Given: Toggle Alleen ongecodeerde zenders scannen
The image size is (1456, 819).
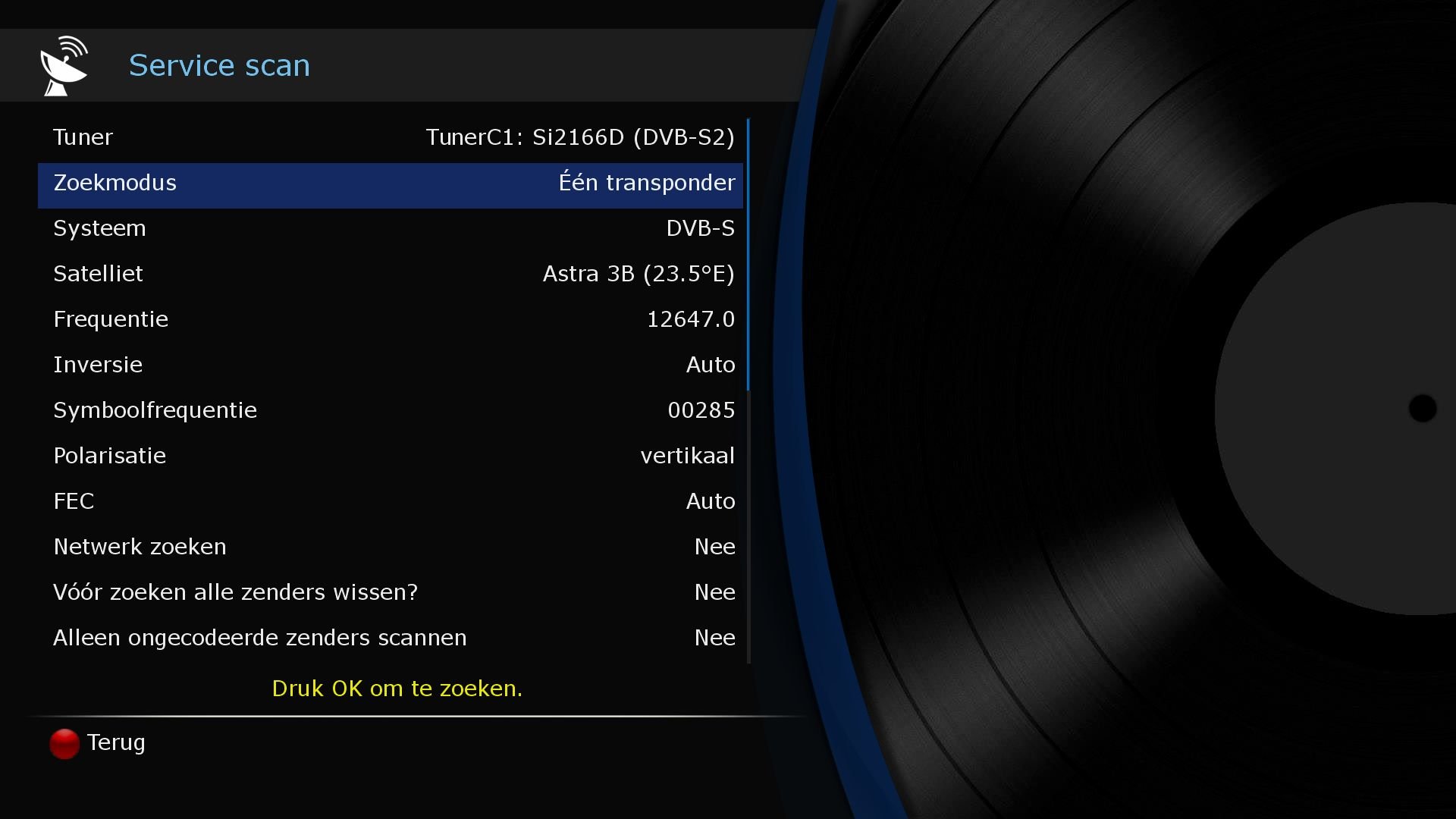Looking at the screenshot, I should click(391, 638).
